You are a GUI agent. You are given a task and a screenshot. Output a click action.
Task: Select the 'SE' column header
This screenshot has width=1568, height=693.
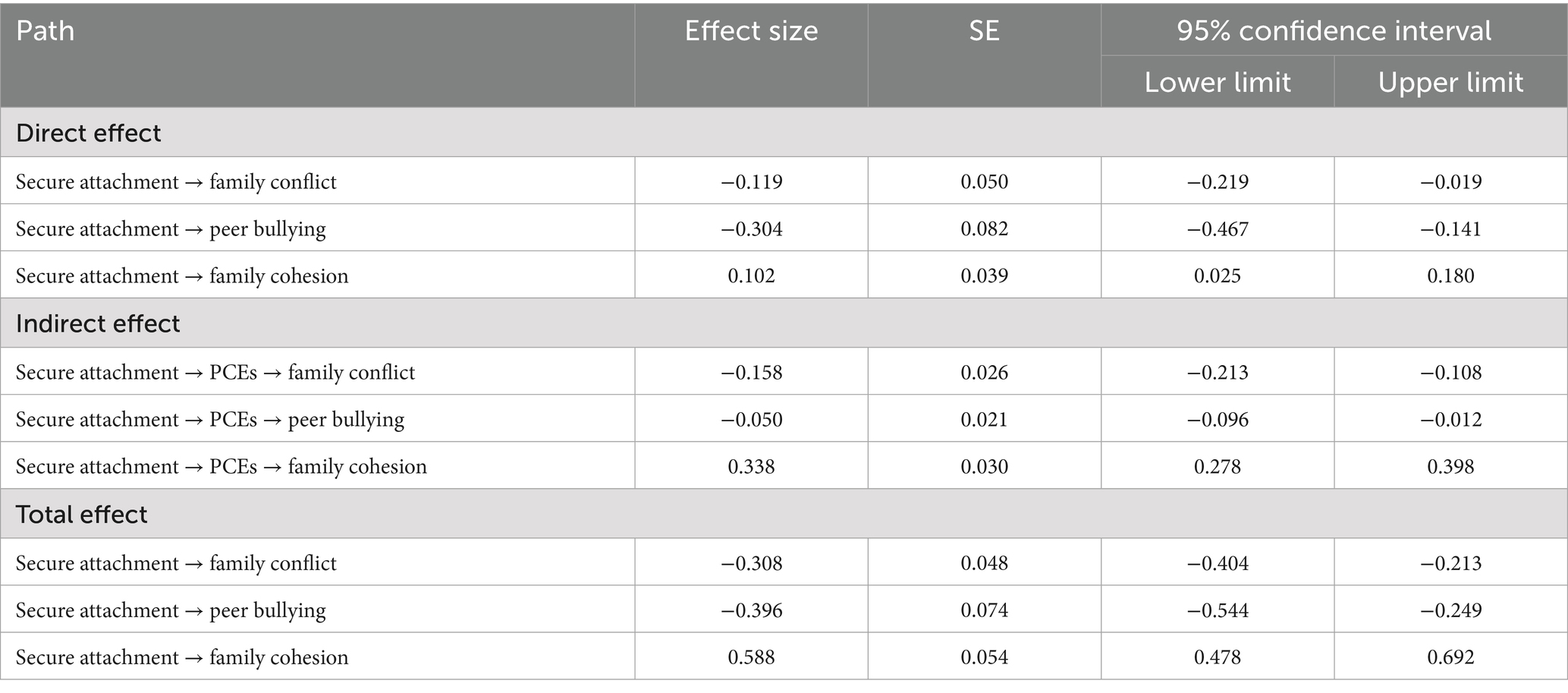tap(984, 31)
